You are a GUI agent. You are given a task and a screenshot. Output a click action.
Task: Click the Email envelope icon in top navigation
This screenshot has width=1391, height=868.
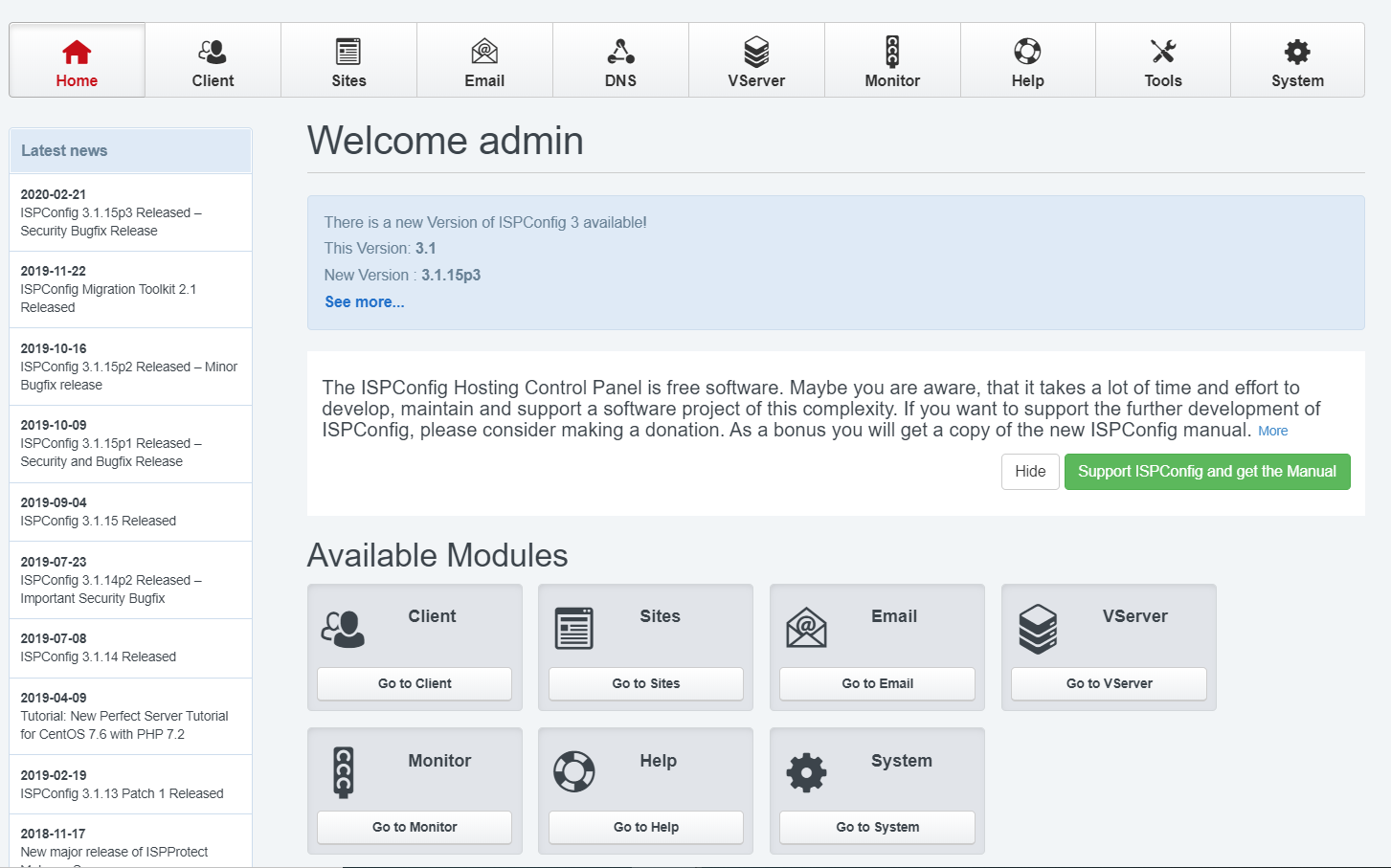pos(484,51)
